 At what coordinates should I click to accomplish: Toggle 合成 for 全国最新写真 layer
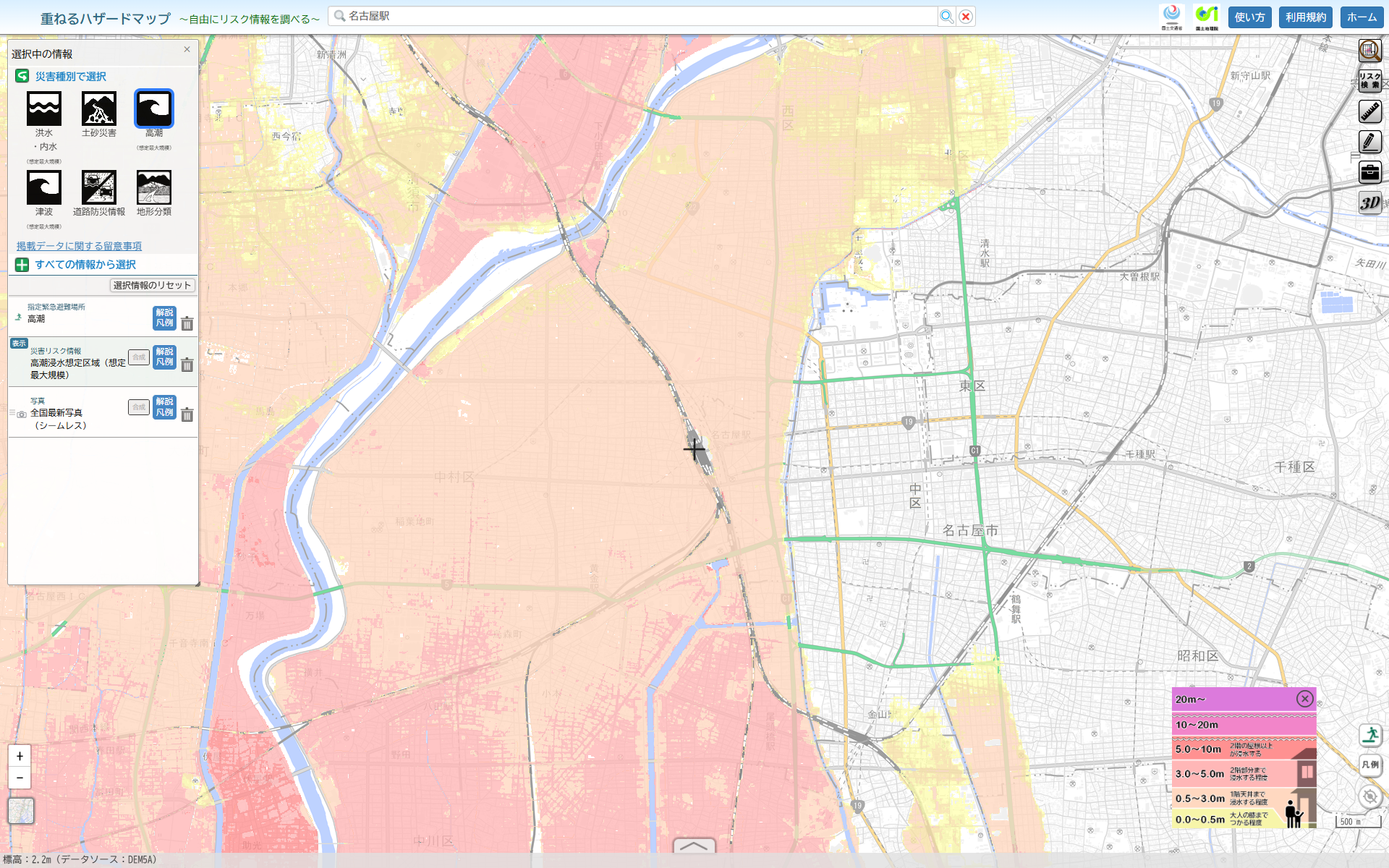(139, 407)
